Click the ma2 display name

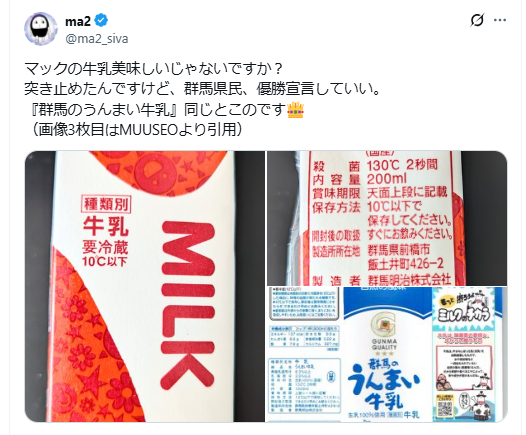point(78,21)
